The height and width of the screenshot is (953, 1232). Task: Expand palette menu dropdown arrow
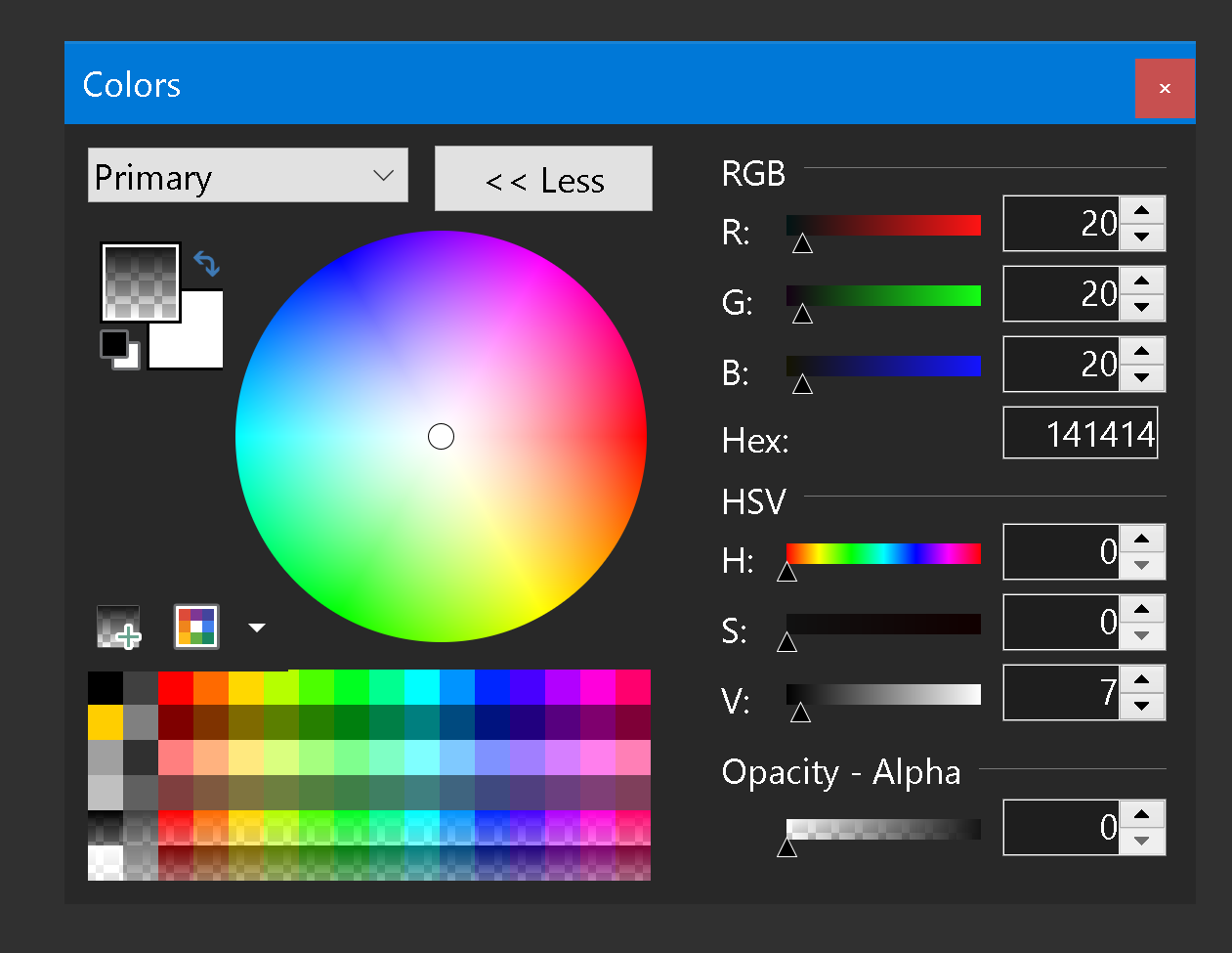click(x=257, y=628)
